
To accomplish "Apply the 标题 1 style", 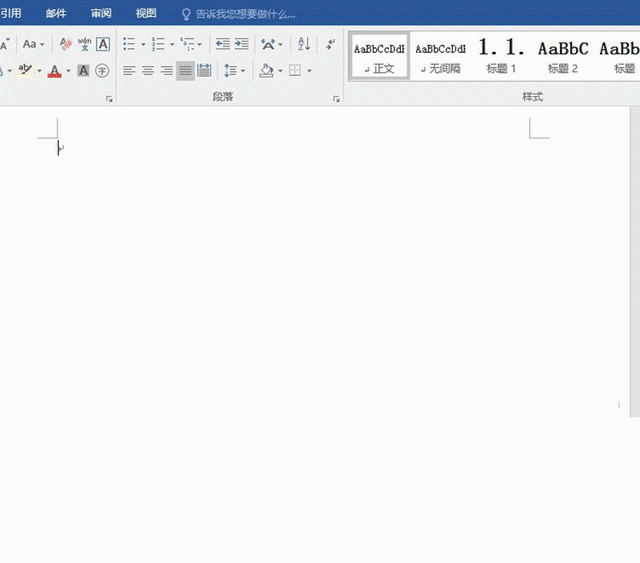I will (x=501, y=57).
